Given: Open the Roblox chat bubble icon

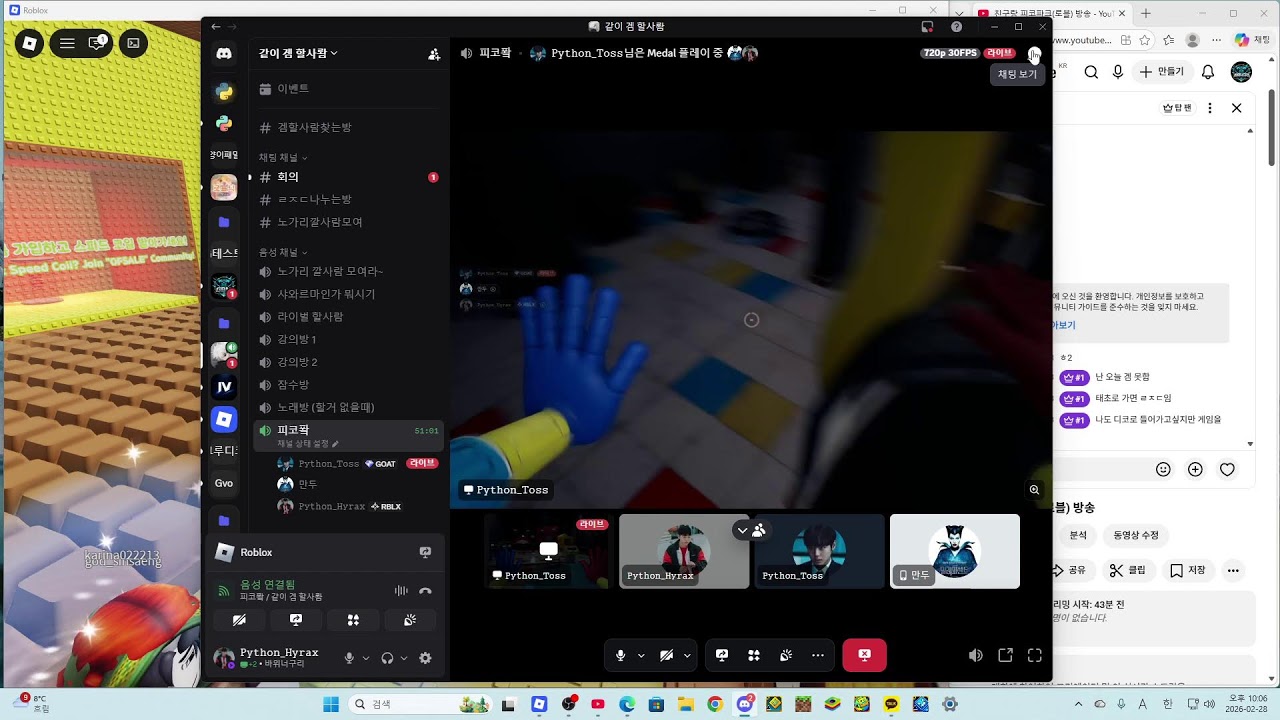Looking at the screenshot, I should point(98,43).
